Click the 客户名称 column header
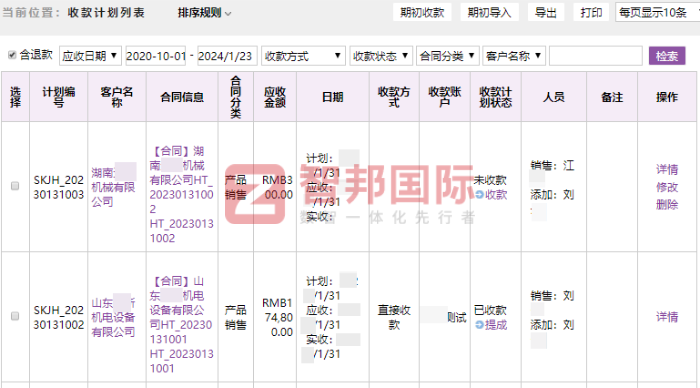The height and width of the screenshot is (388, 700). point(117,97)
